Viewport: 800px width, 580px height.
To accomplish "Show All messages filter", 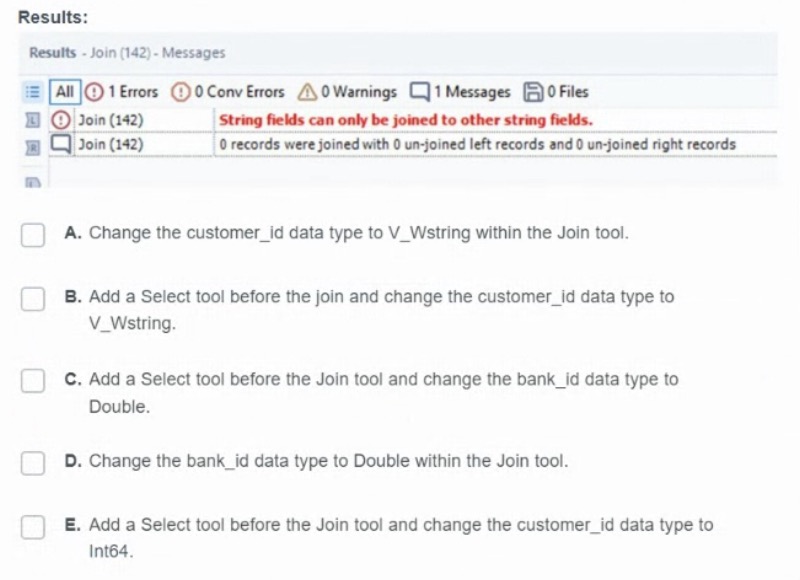I will point(64,92).
